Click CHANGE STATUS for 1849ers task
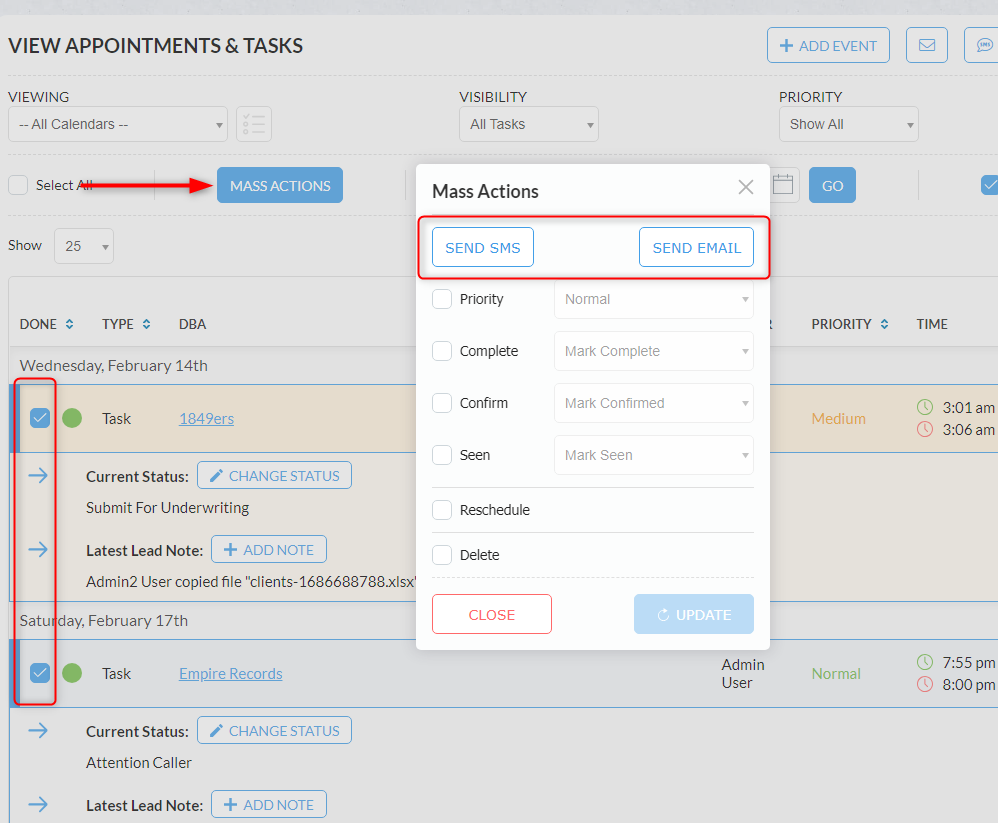 [x=274, y=475]
